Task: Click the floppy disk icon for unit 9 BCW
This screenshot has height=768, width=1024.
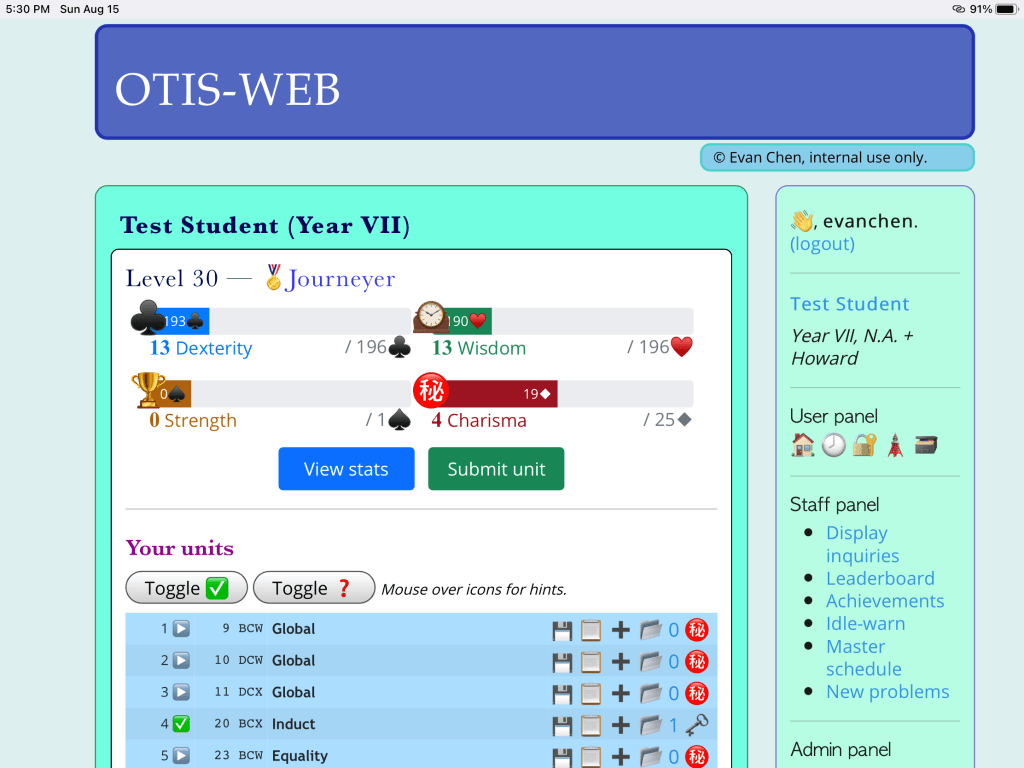Action: pos(562,630)
